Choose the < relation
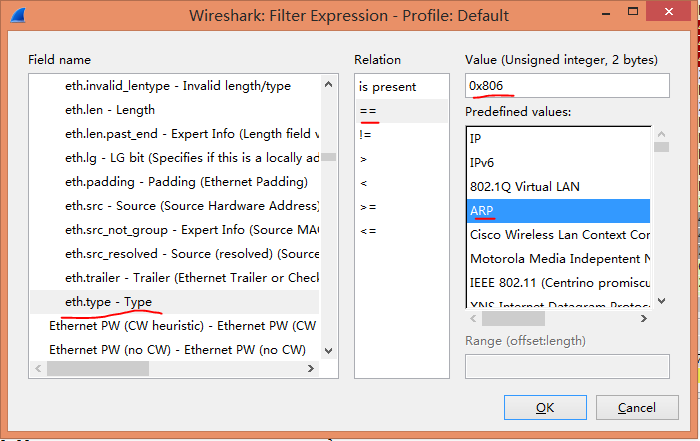This screenshot has width=700, height=441. pyautogui.click(x=402, y=183)
